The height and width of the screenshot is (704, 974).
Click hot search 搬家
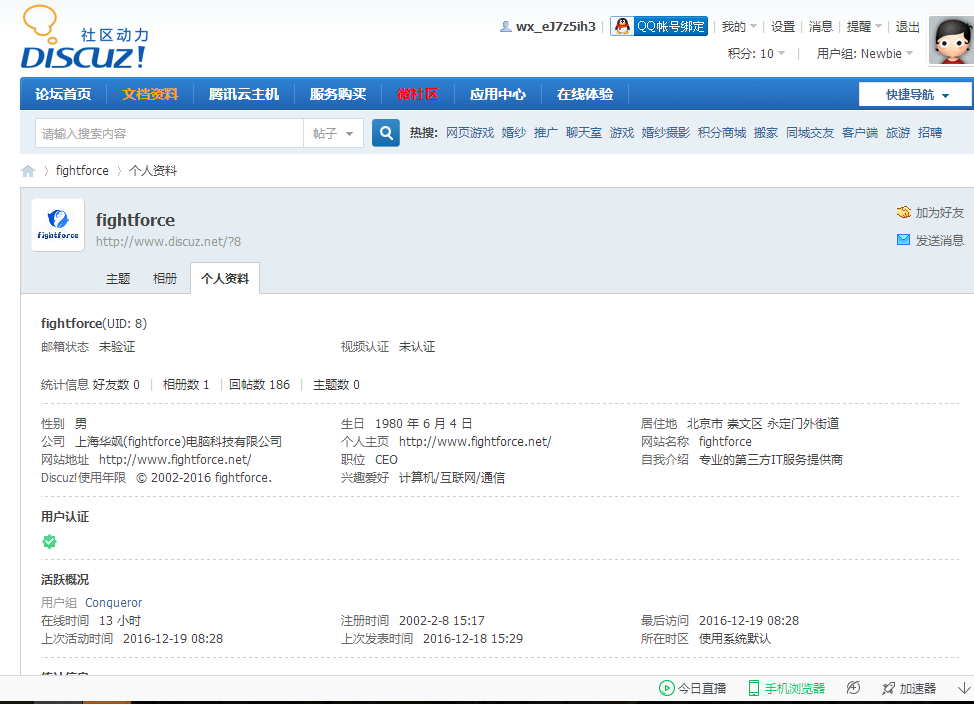766,132
